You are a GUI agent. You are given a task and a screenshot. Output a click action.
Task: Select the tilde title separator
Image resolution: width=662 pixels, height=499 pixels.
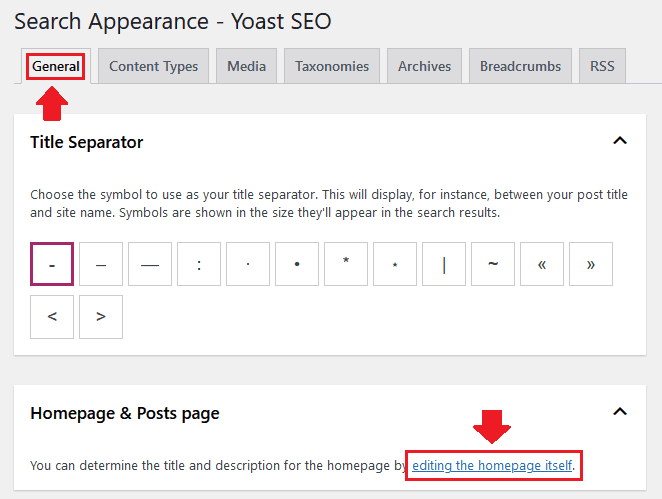[493, 264]
